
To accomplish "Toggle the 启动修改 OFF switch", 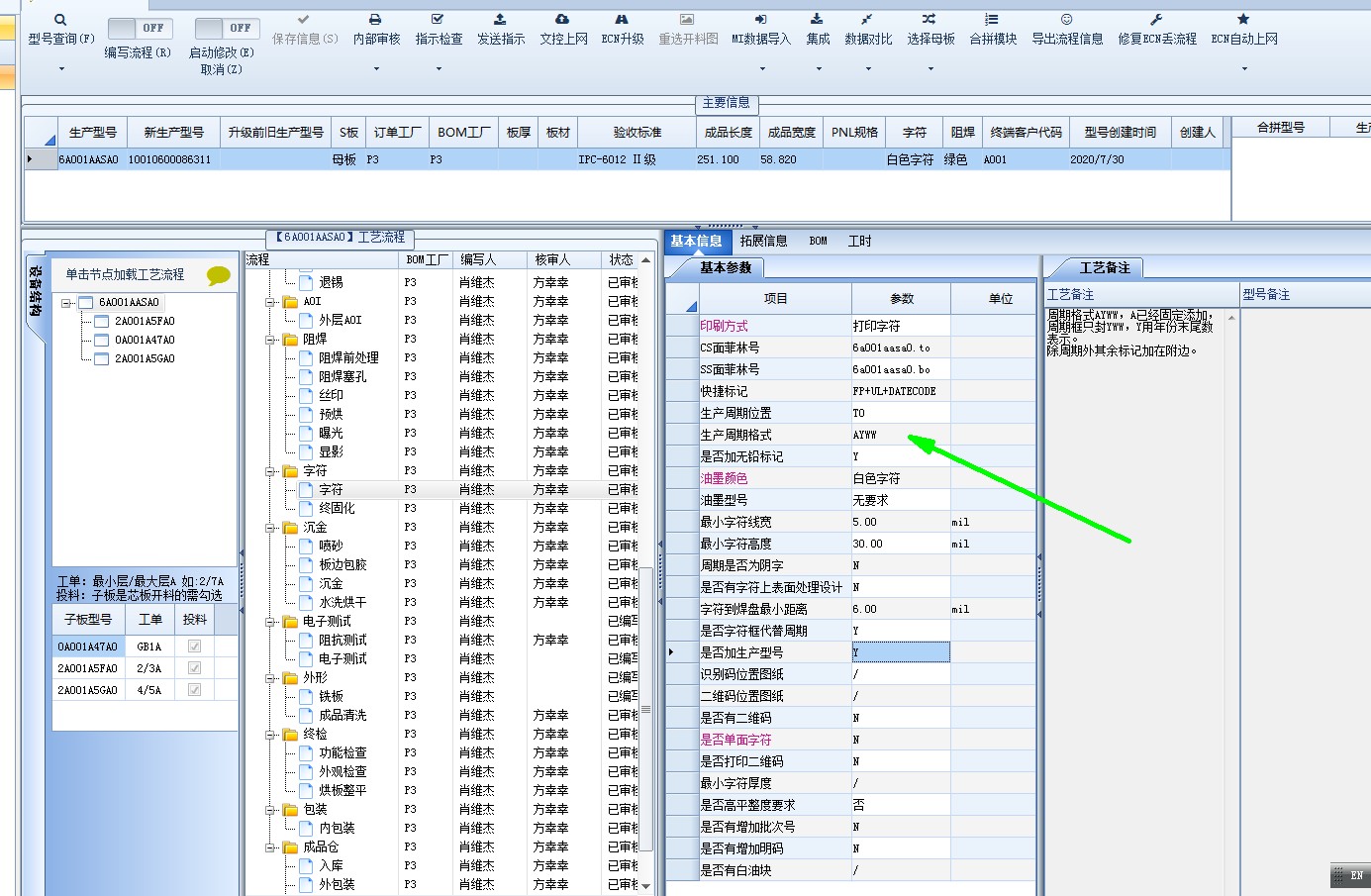I will 226,28.
